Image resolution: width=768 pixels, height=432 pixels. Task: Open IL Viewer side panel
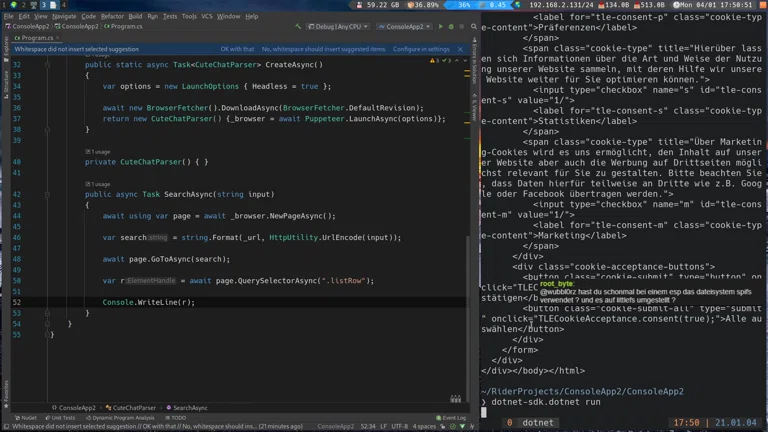point(474,107)
